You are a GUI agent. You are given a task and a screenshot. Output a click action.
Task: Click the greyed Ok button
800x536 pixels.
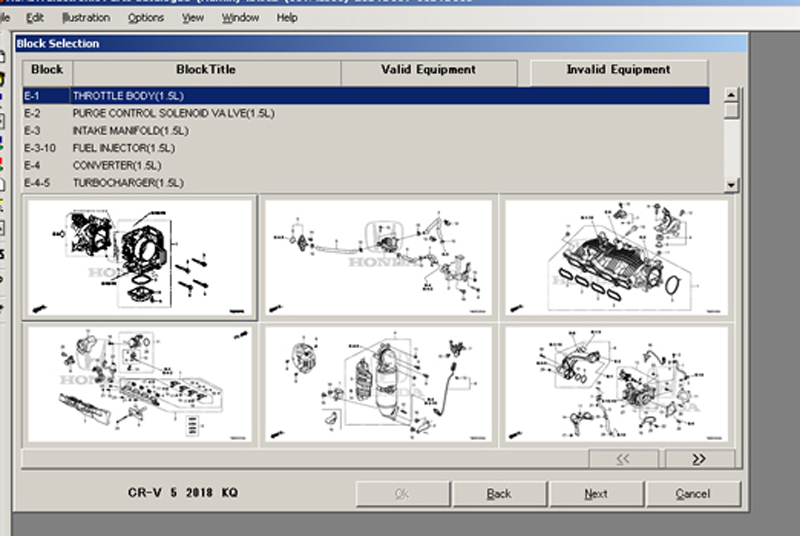[x=403, y=494]
